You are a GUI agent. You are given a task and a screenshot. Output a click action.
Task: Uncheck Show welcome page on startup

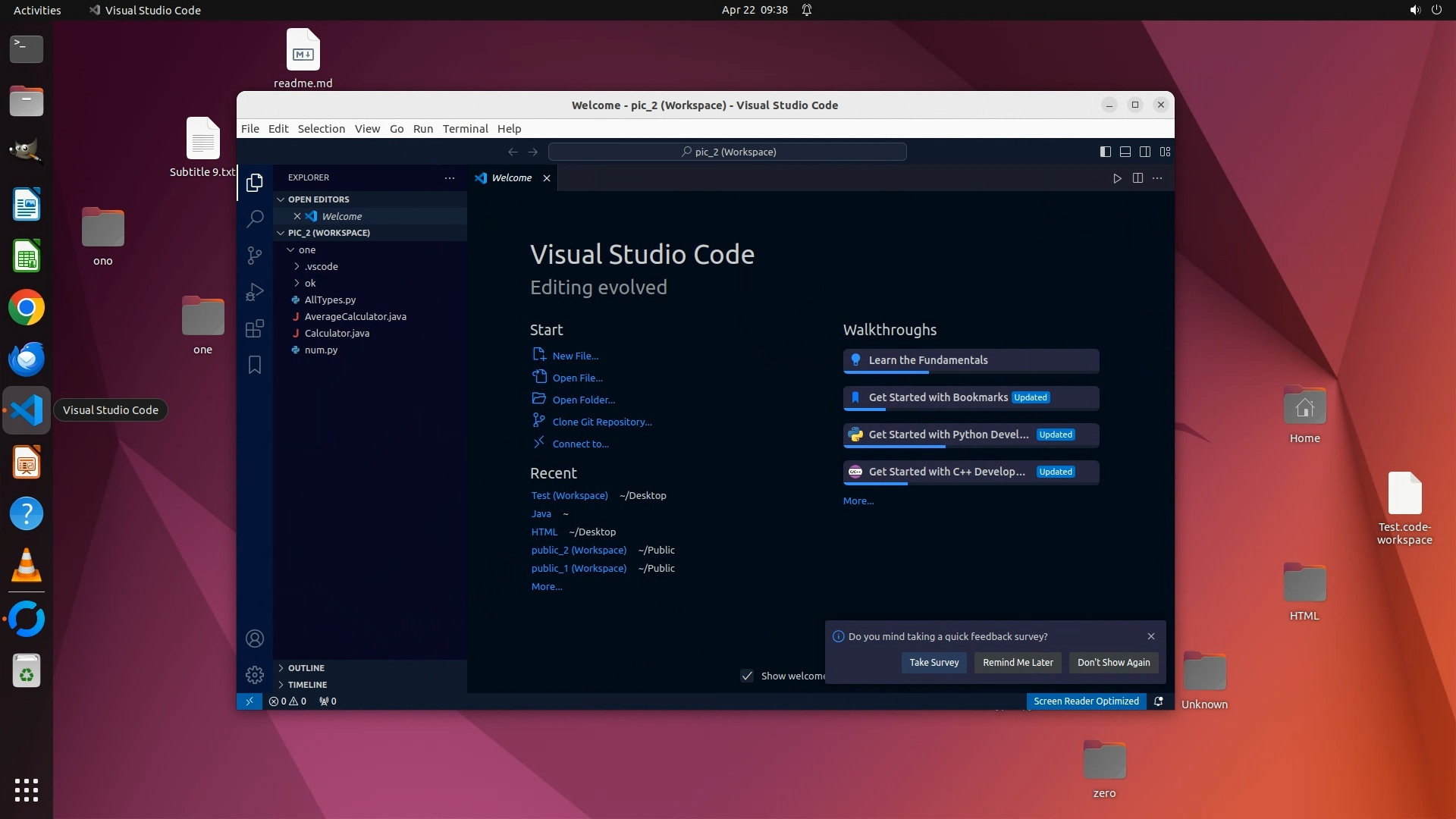coord(747,676)
